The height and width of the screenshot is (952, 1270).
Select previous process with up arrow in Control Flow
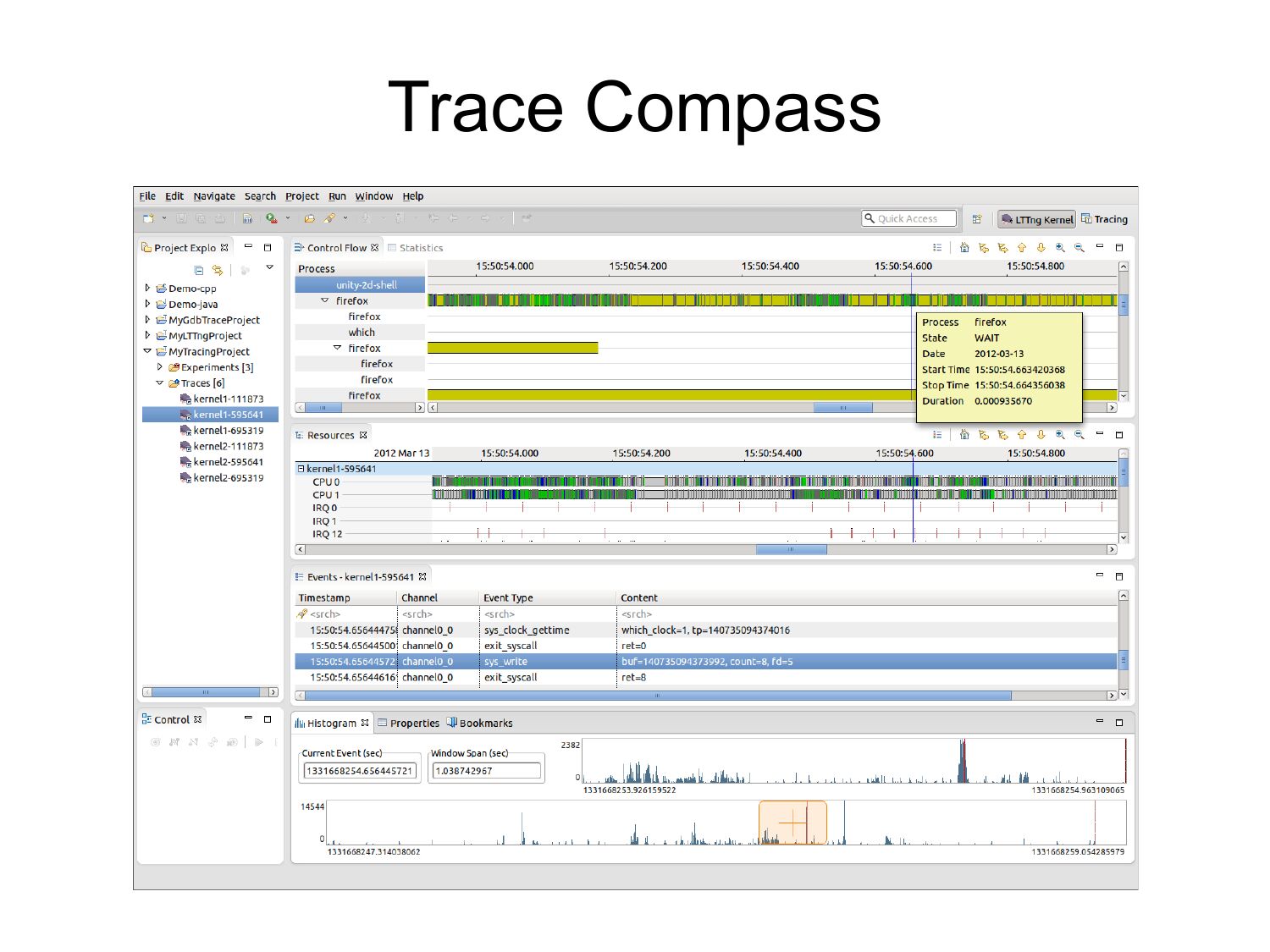1021,248
